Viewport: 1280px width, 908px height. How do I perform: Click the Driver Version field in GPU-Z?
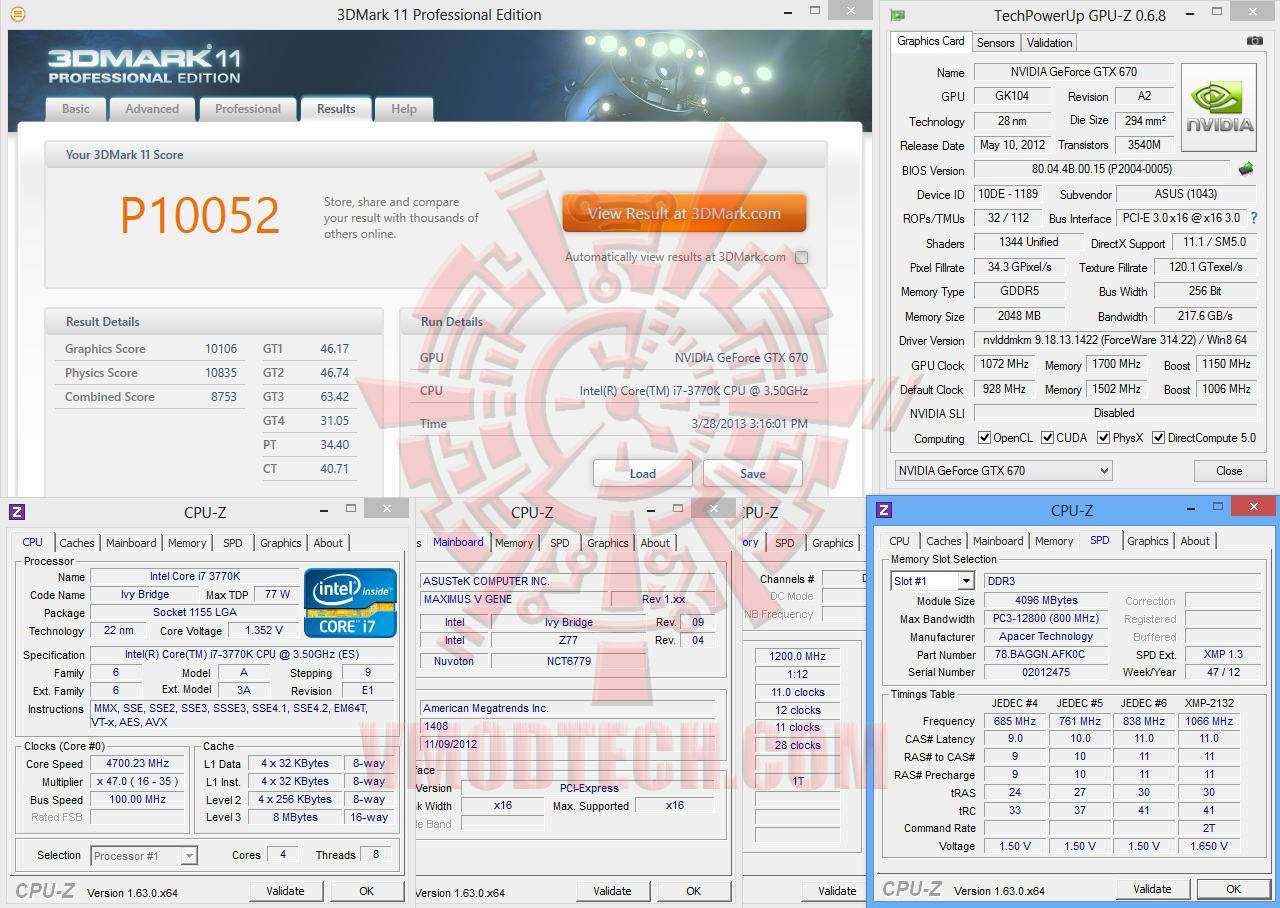pos(1115,340)
